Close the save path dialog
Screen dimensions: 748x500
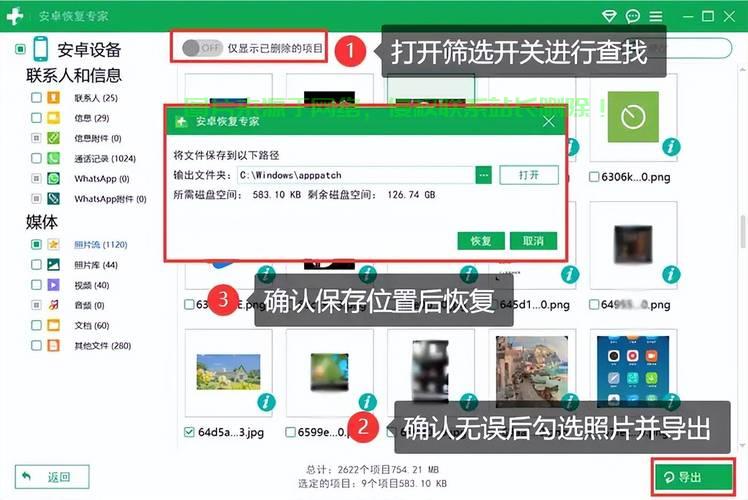pyautogui.click(x=549, y=121)
